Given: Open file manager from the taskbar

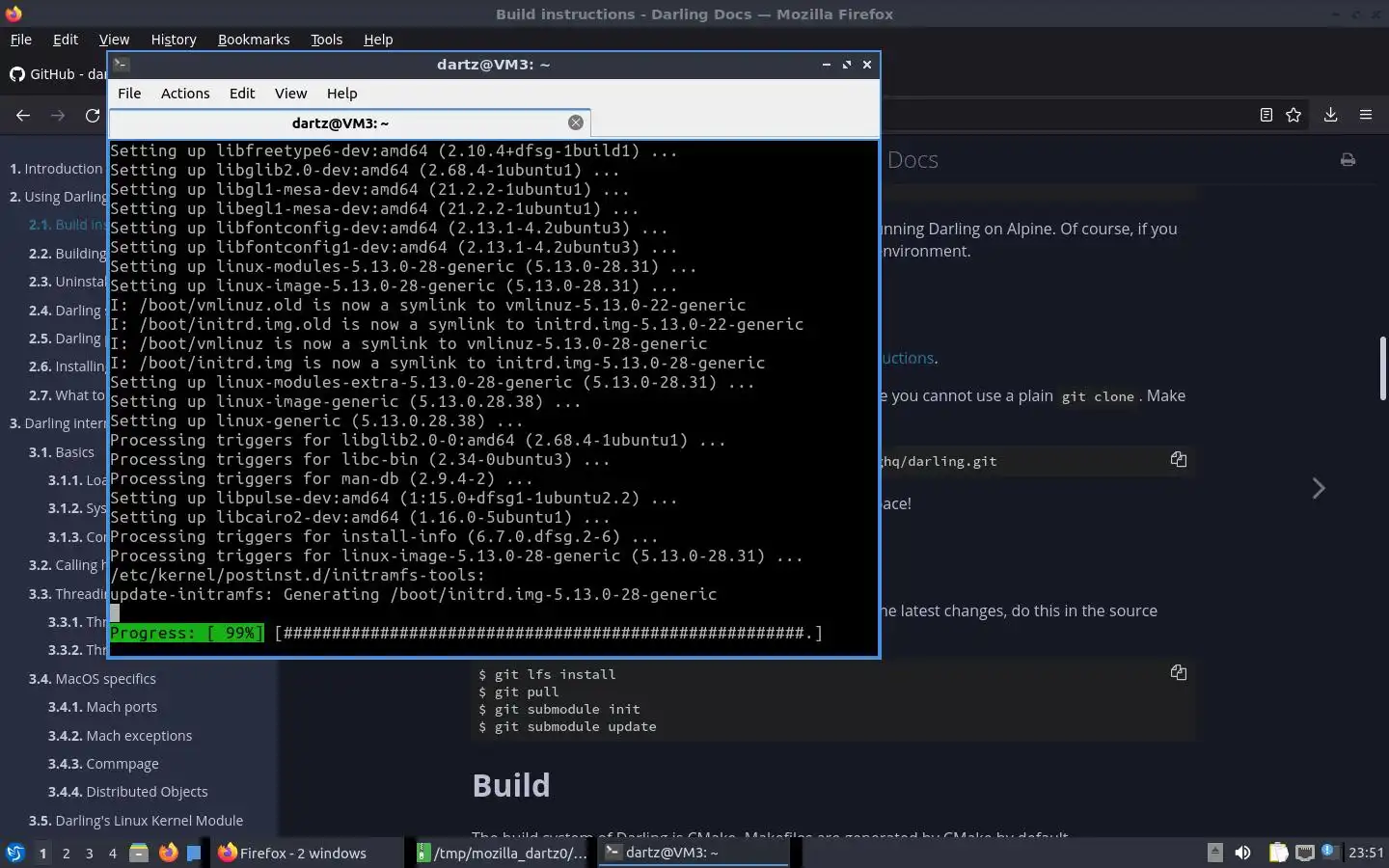Looking at the screenshot, I should pos(139,853).
